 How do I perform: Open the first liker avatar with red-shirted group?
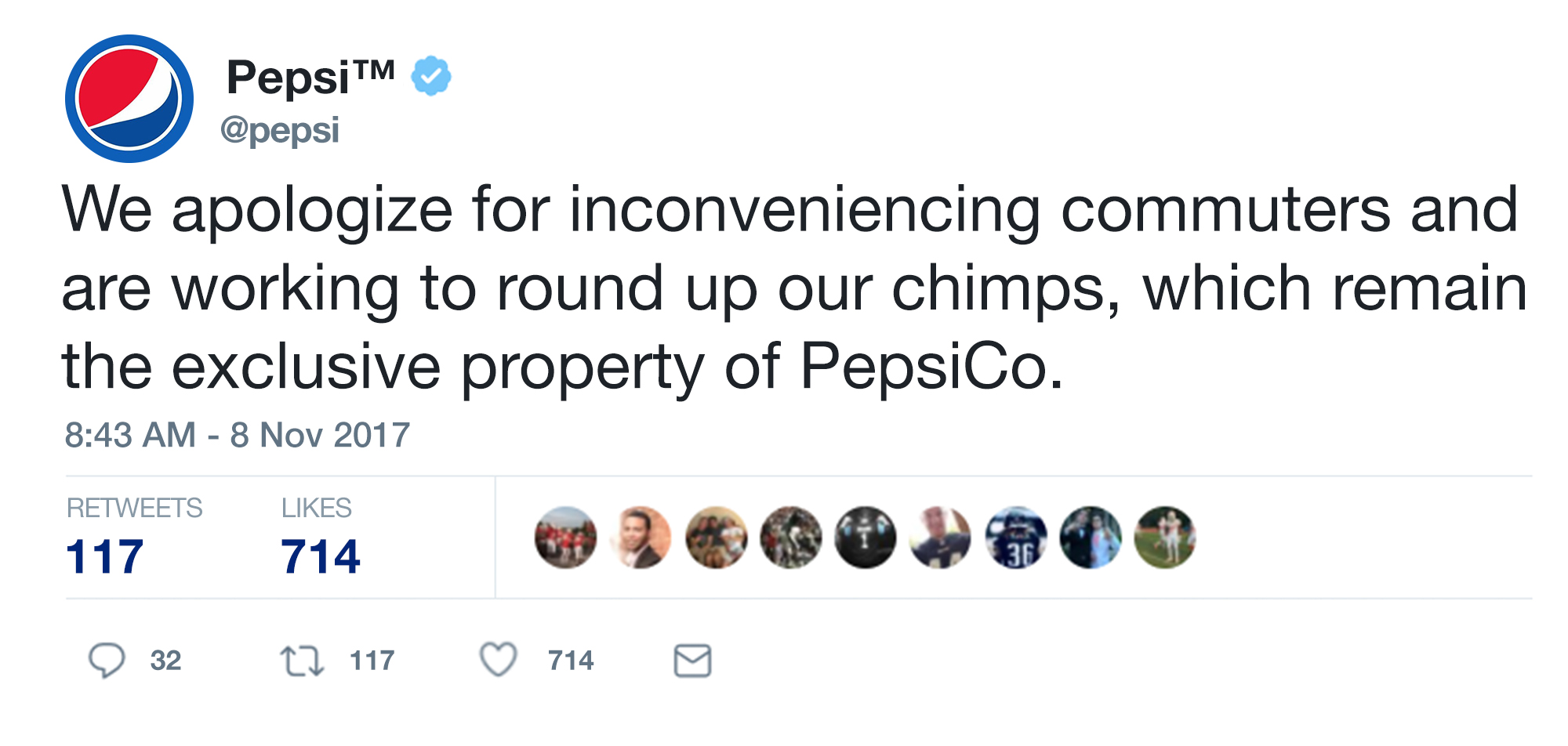tap(565, 538)
